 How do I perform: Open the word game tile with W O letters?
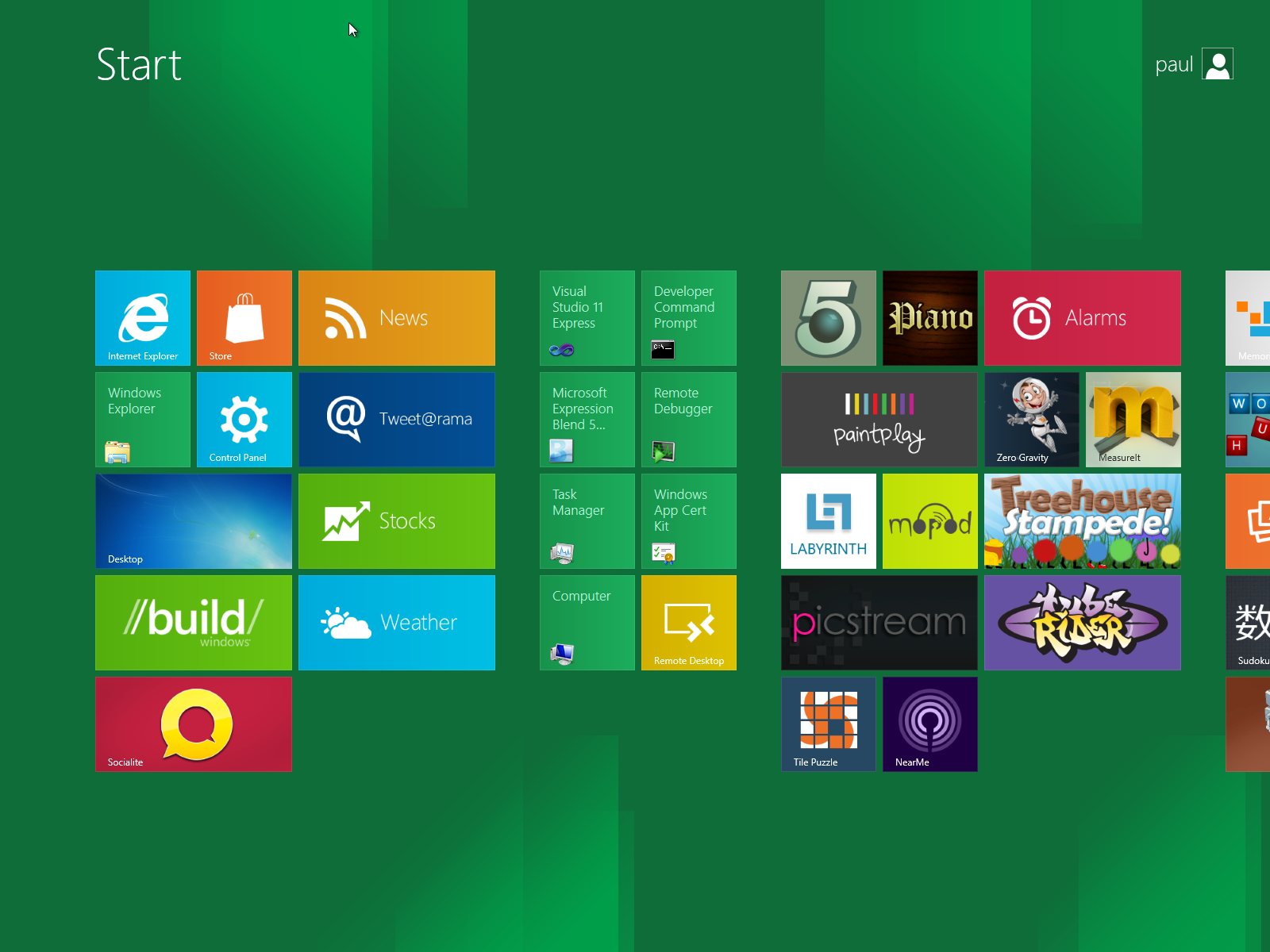tap(1249, 420)
